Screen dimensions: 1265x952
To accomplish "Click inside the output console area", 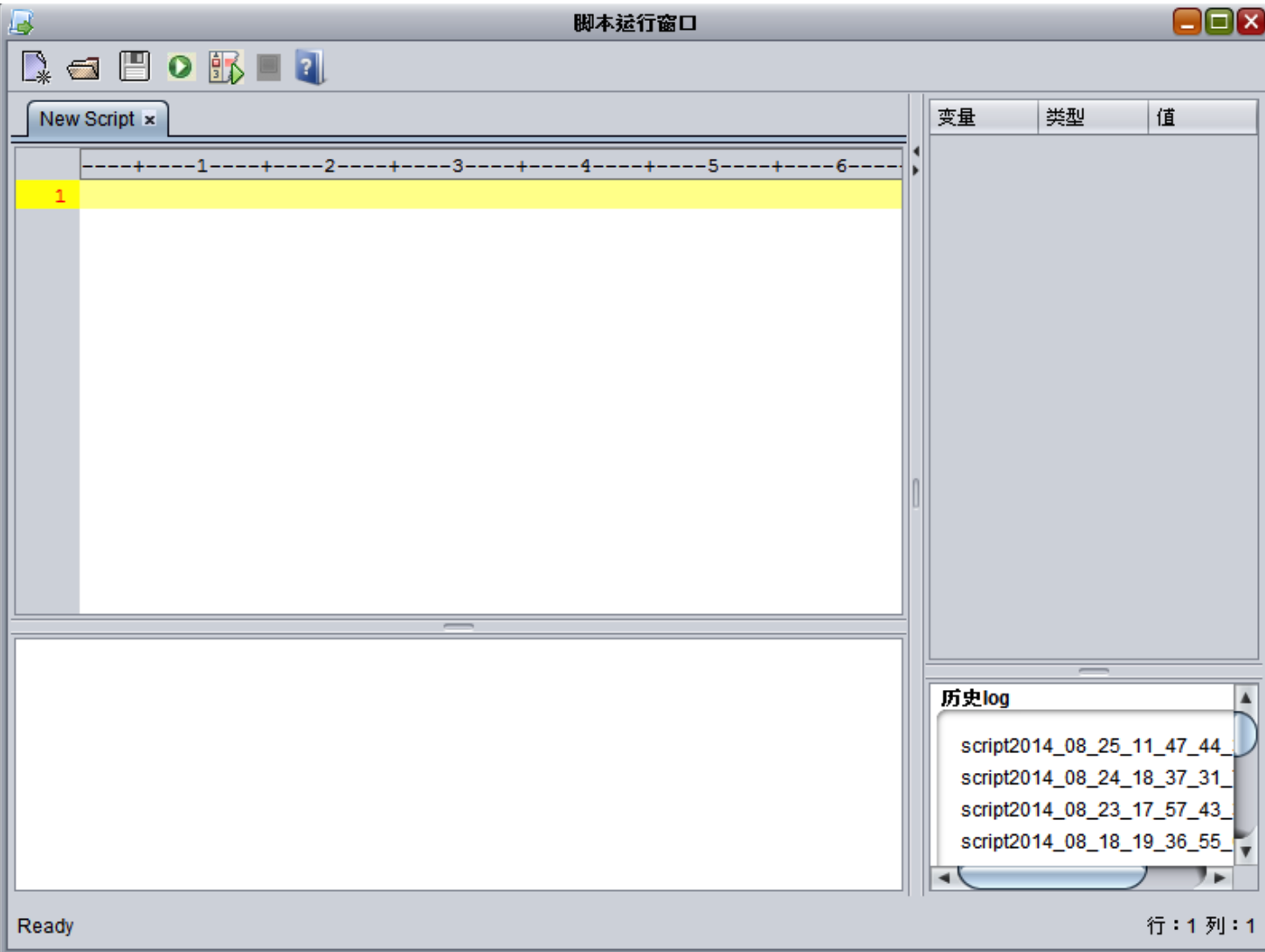I will click(459, 764).
